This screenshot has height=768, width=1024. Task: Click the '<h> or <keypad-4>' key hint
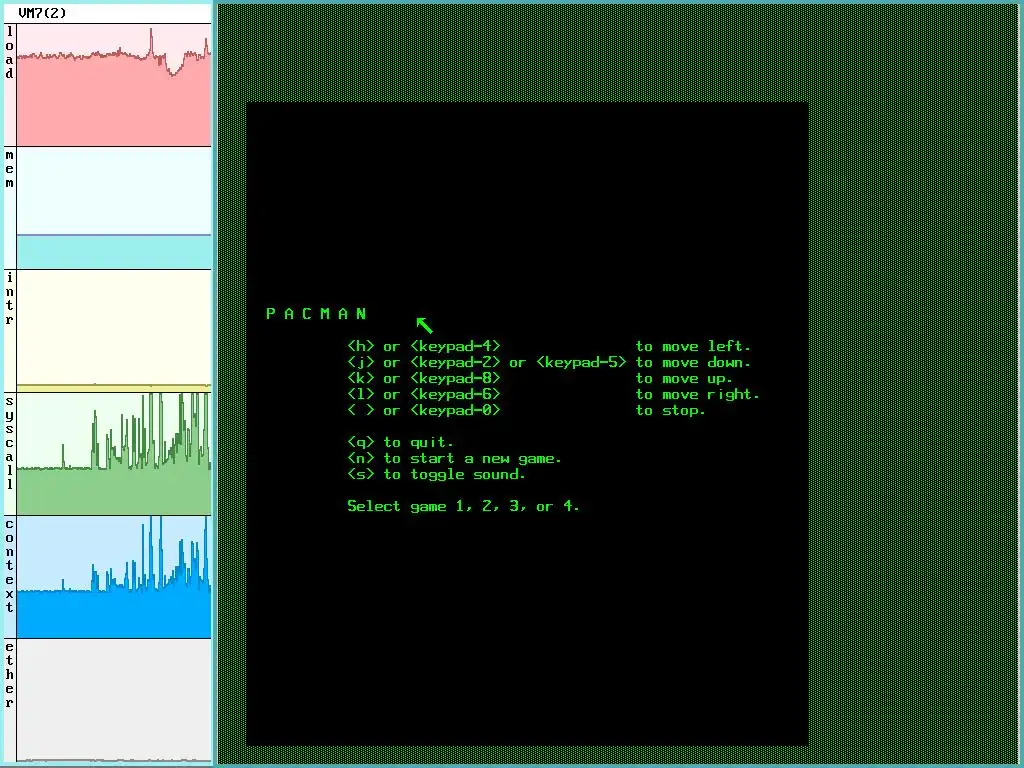pos(424,346)
